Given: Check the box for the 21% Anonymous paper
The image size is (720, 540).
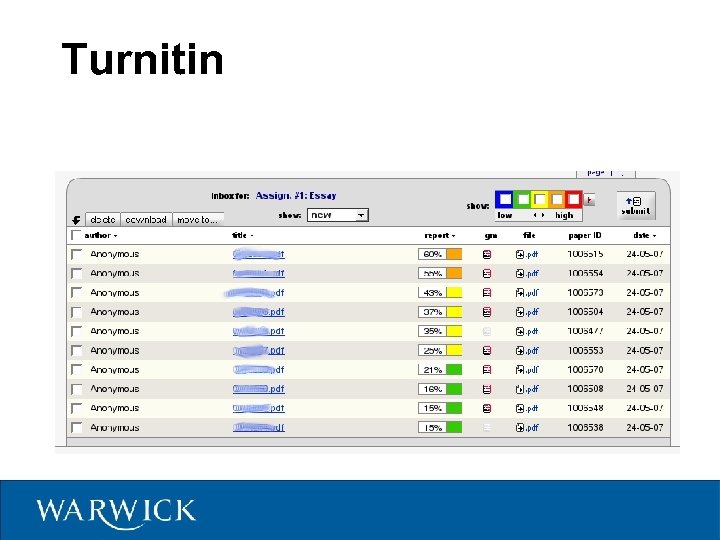Looking at the screenshot, I should pos(76,370).
